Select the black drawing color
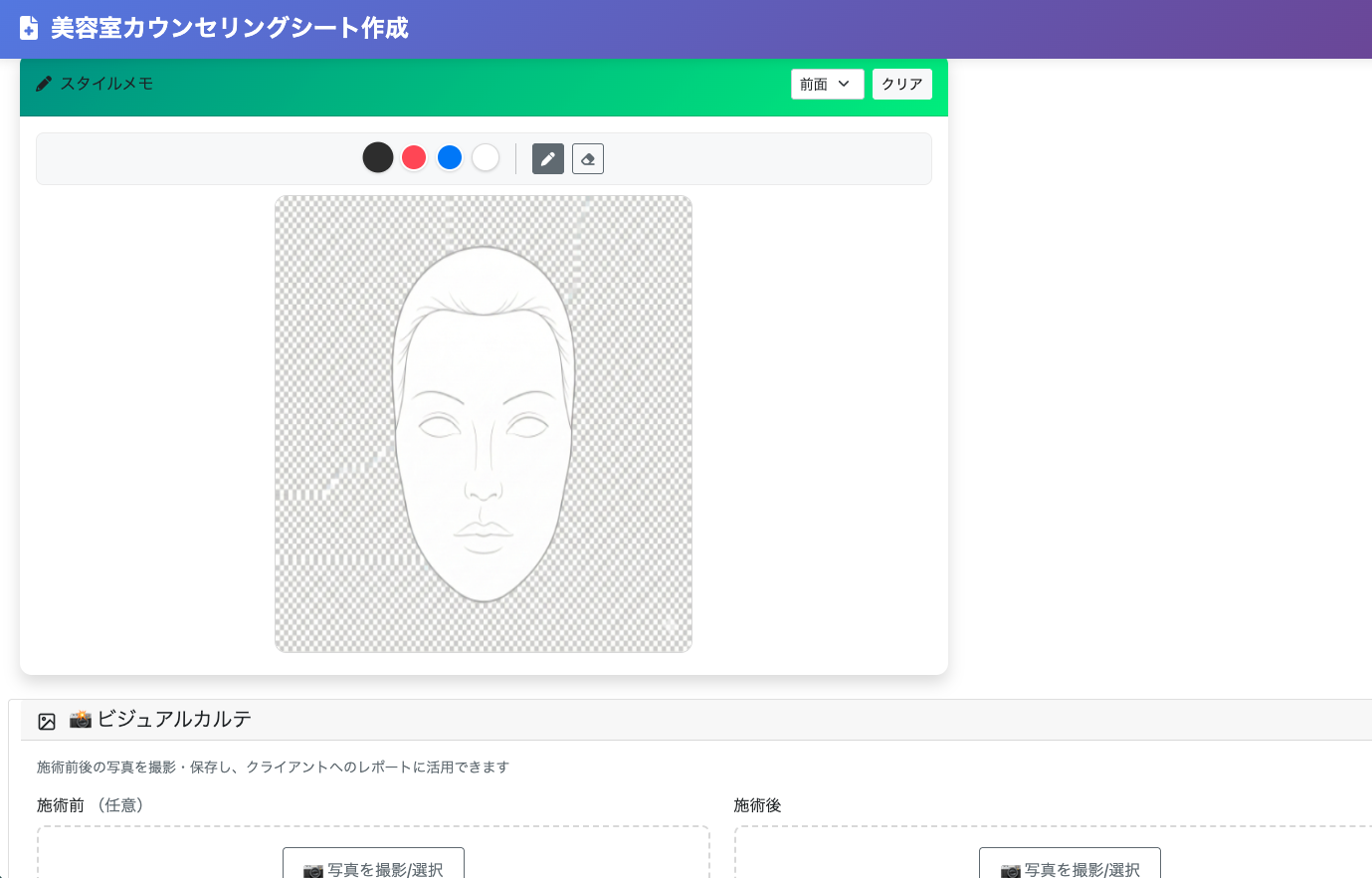Viewport: 1372px width, 878px height. coord(378,157)
